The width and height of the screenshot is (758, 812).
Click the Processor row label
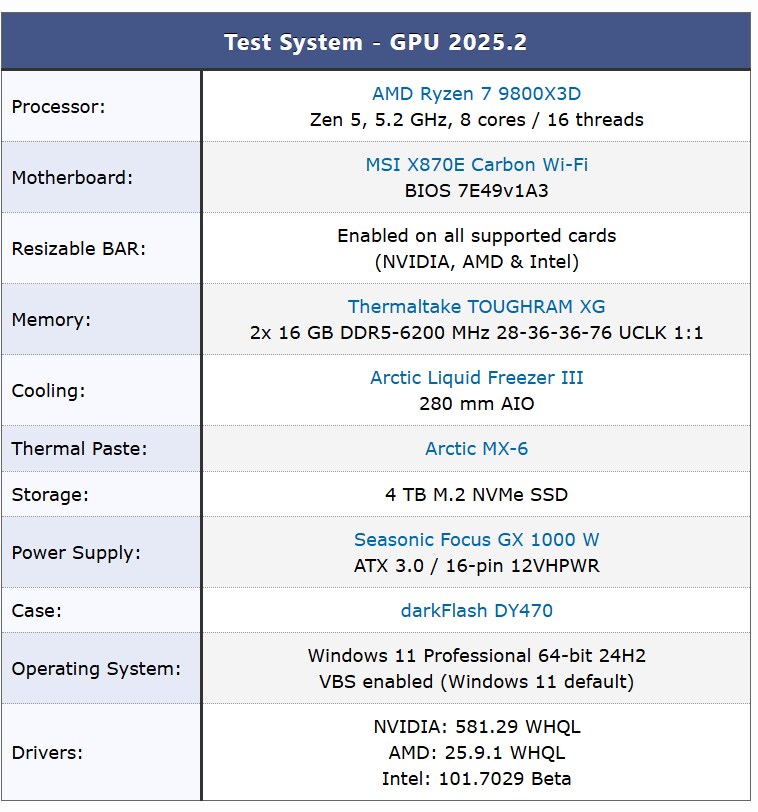pyautogui.click(x=58, y=106)
